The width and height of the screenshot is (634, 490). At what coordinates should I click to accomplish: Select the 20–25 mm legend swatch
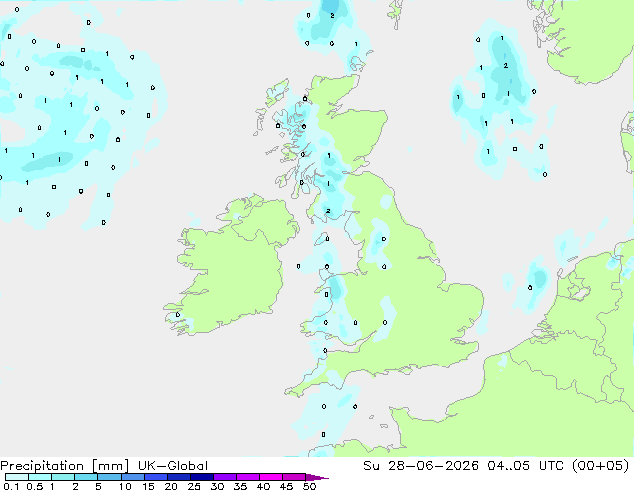pyautogui.click(x=179, y=477)
